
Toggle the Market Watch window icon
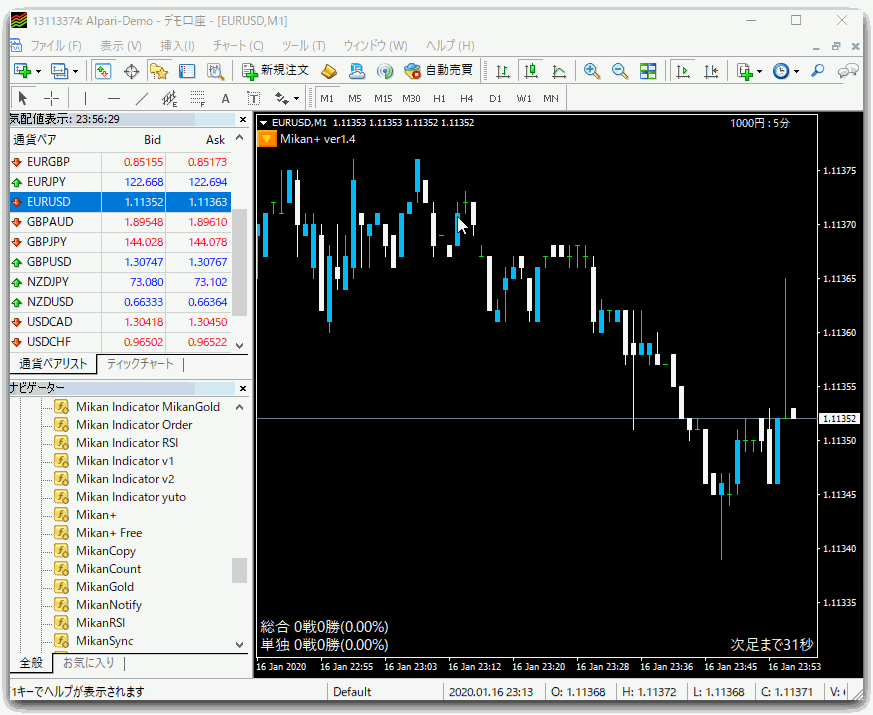(103, 71)
